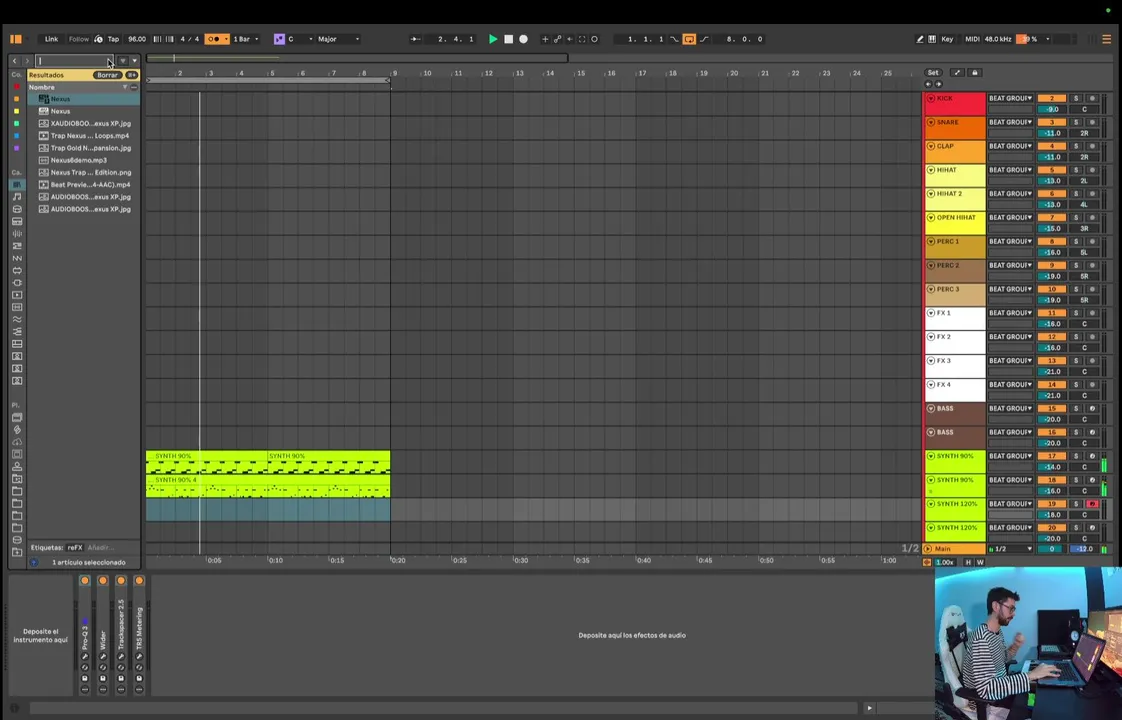The width and height of the screenshot is (1122, 720).
Task: Arm the first SYNTH 90% track 17
Action: 1092,456
